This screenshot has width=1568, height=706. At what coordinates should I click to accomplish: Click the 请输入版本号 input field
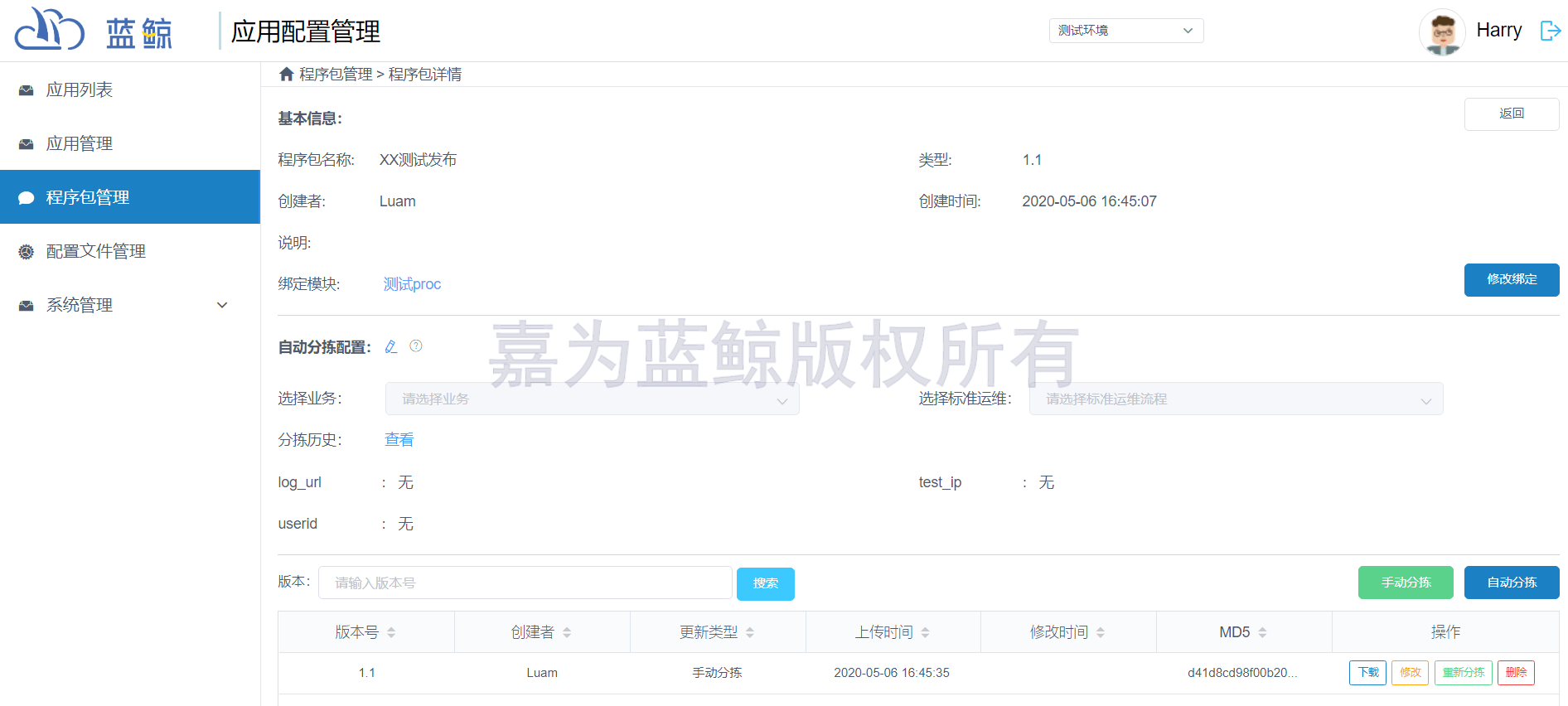[x=525, y=583]
